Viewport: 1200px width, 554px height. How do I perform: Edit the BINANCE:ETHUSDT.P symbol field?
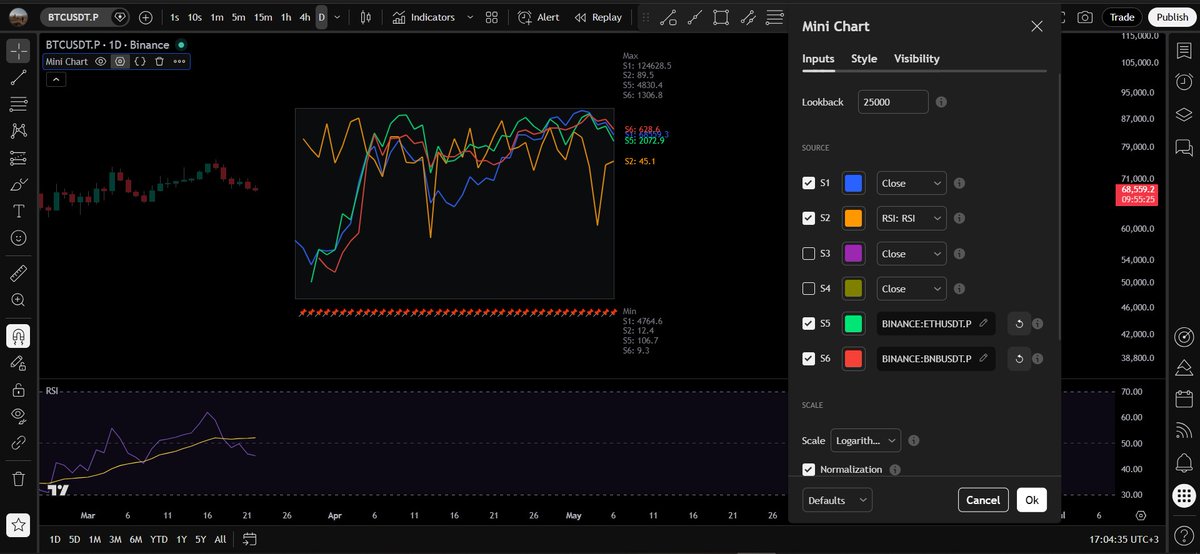click(935, 323)
